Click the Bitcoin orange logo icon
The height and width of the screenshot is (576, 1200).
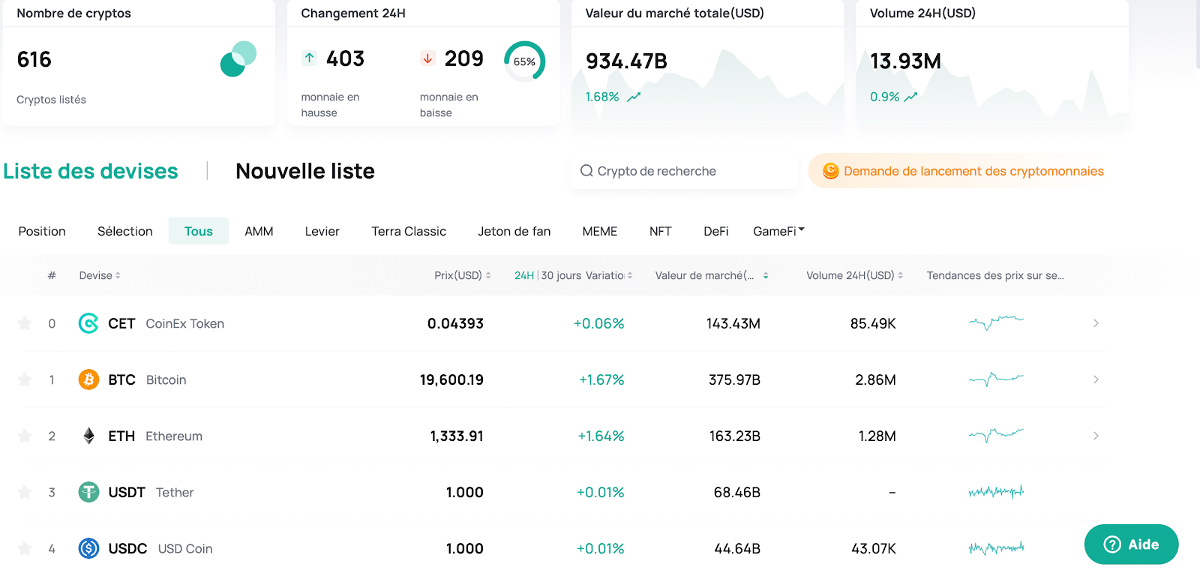point(89,379)
